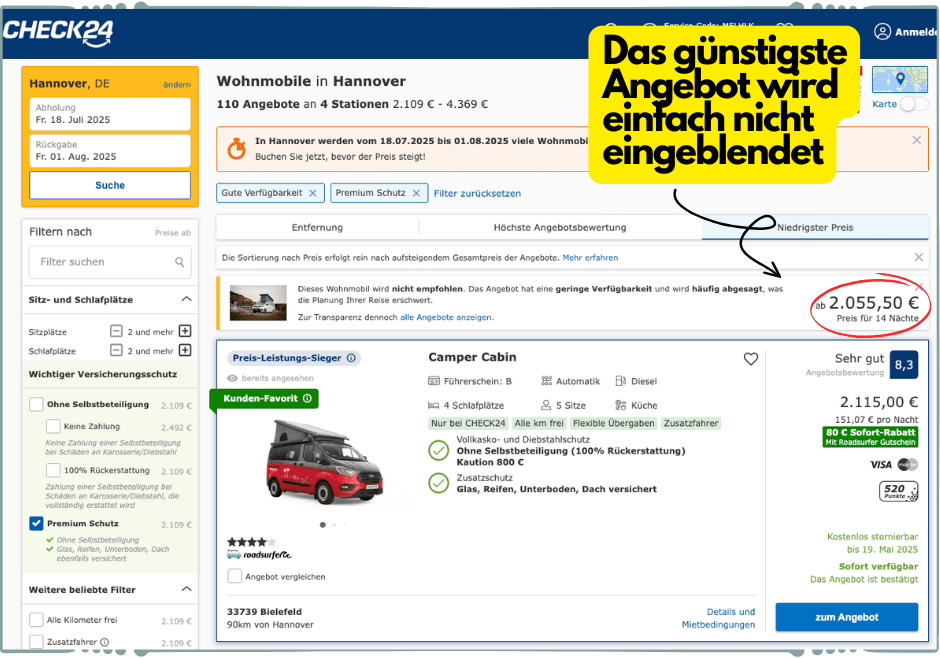This screenshot has height=658, width=940.
Task: Click the Zusatzfahrer offer tag
Action: tap(691, 423)
